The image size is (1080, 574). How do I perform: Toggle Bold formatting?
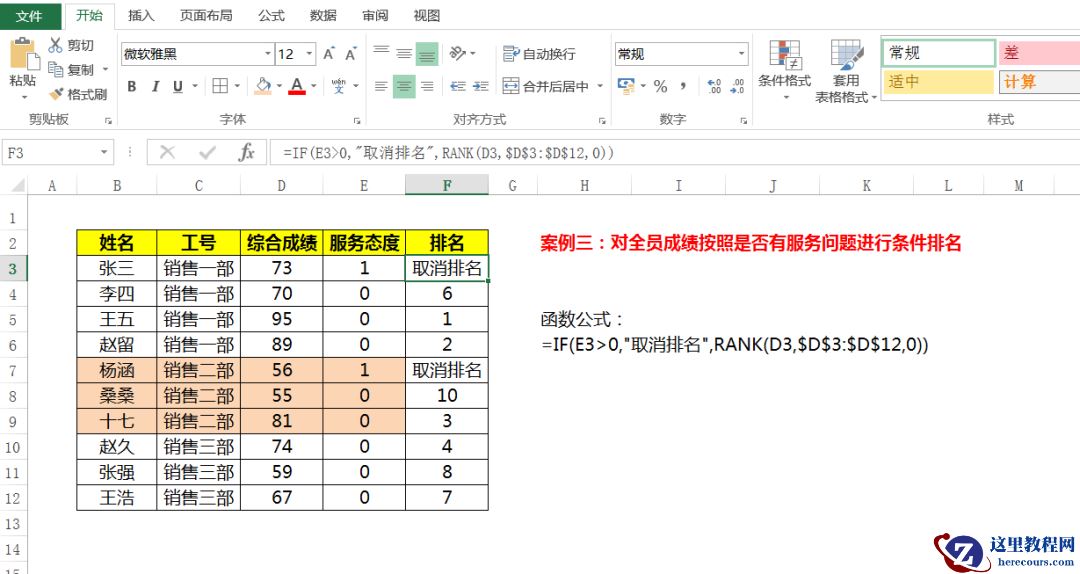(132, 86)
